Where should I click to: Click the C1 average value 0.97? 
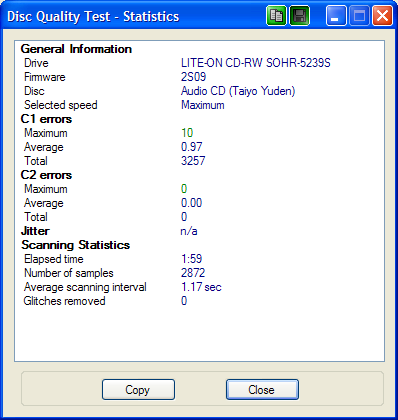(x=192, y=147)
